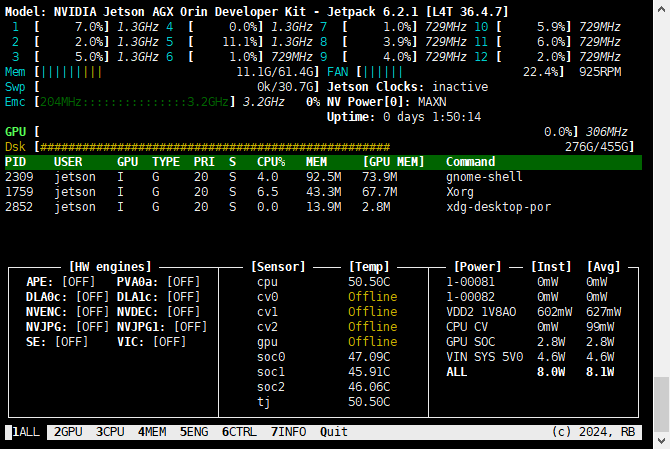Open the 5ENG tab

[x=194, y=432]
